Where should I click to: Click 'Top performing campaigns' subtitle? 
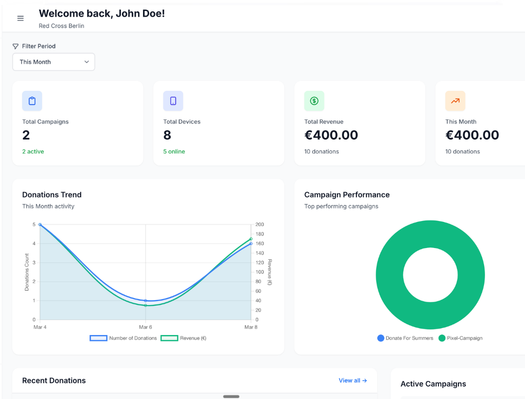click(x=341, y=206)
